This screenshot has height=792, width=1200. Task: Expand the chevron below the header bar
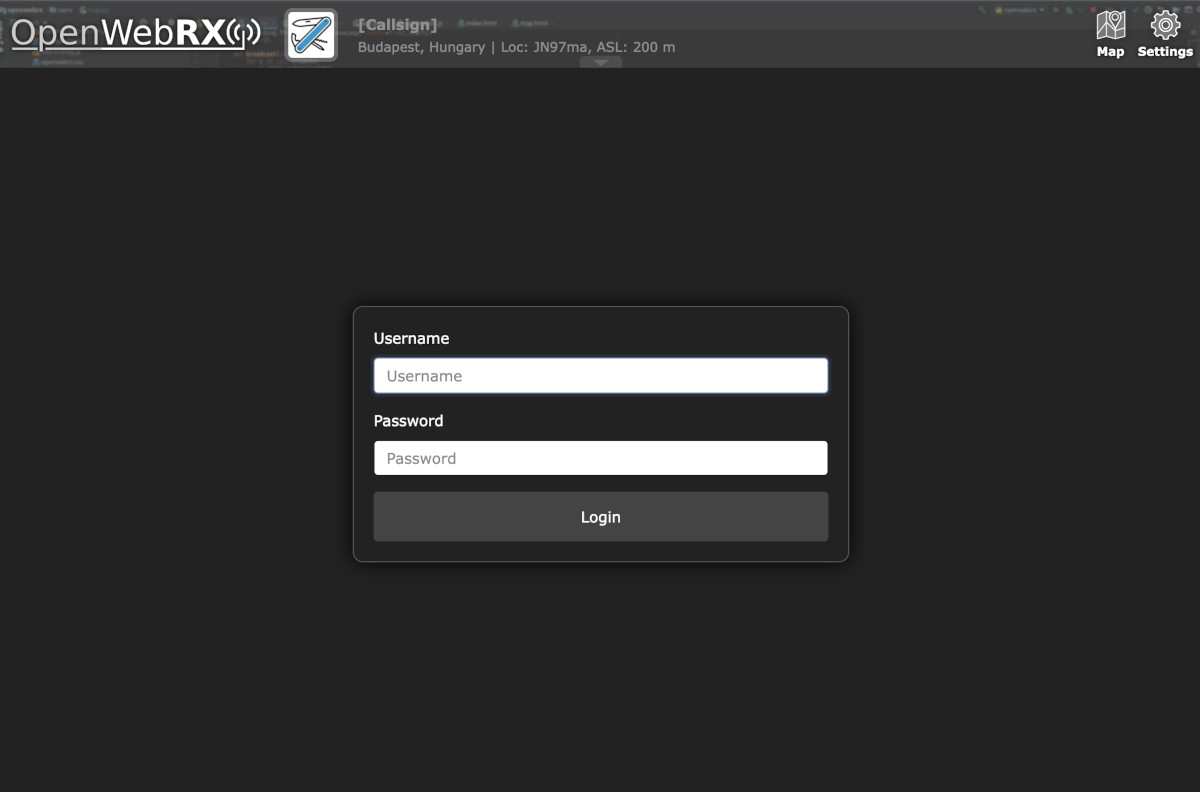[x=600, y=62]
